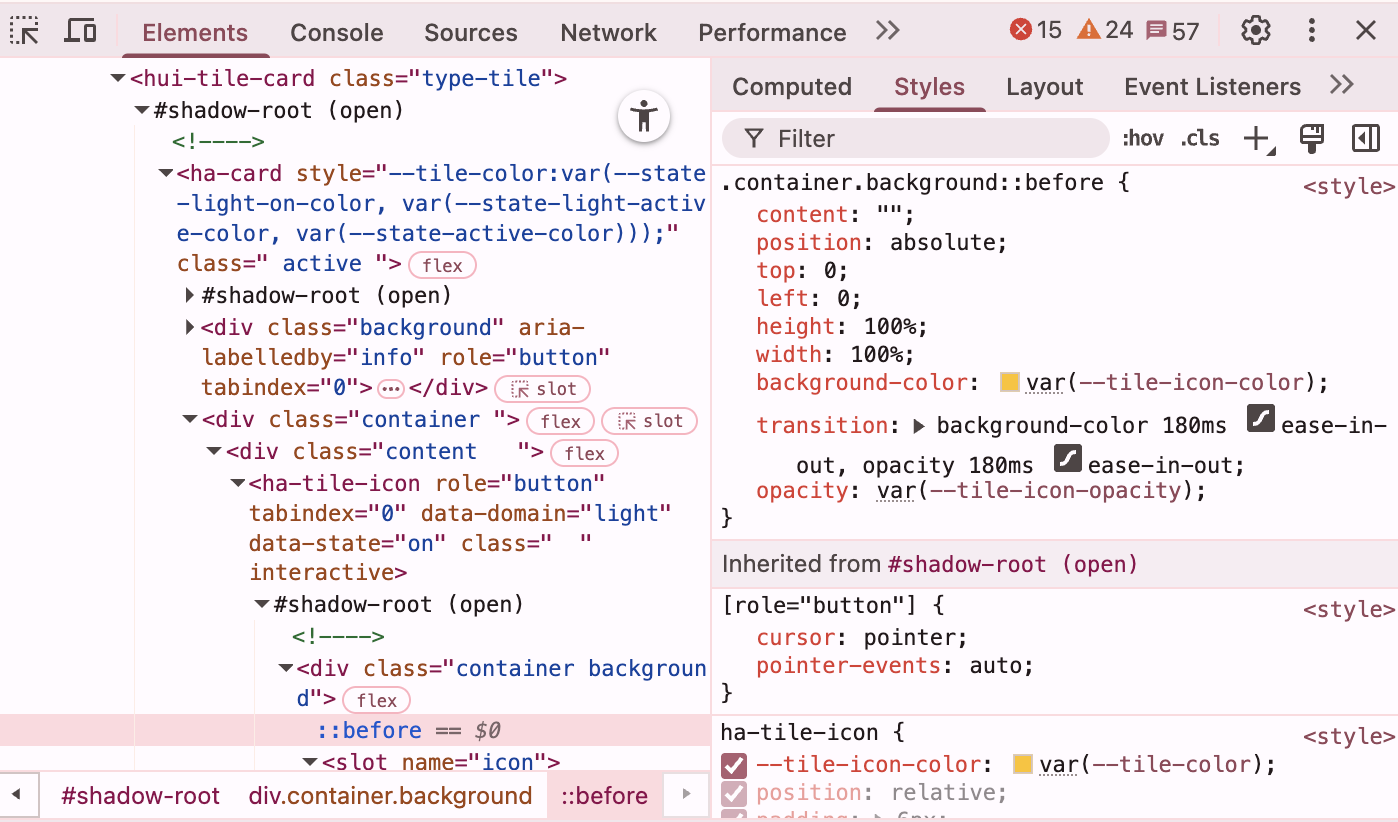
Task: Click the new style rule plus icon
Action: (x=1257, y=139)
